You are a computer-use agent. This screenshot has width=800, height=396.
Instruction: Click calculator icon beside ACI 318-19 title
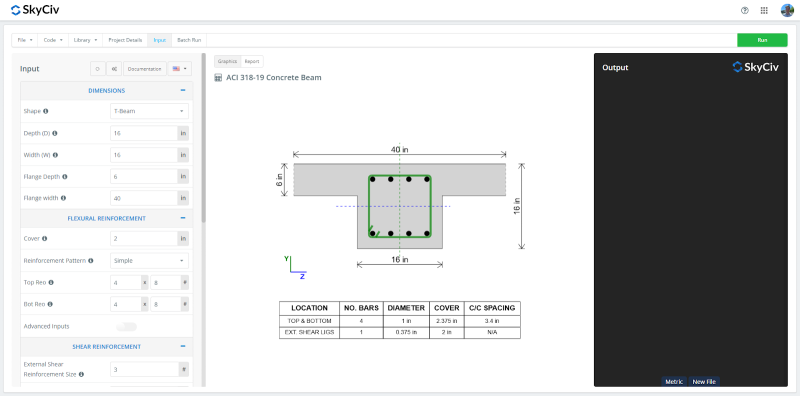(x=218, y=78)
